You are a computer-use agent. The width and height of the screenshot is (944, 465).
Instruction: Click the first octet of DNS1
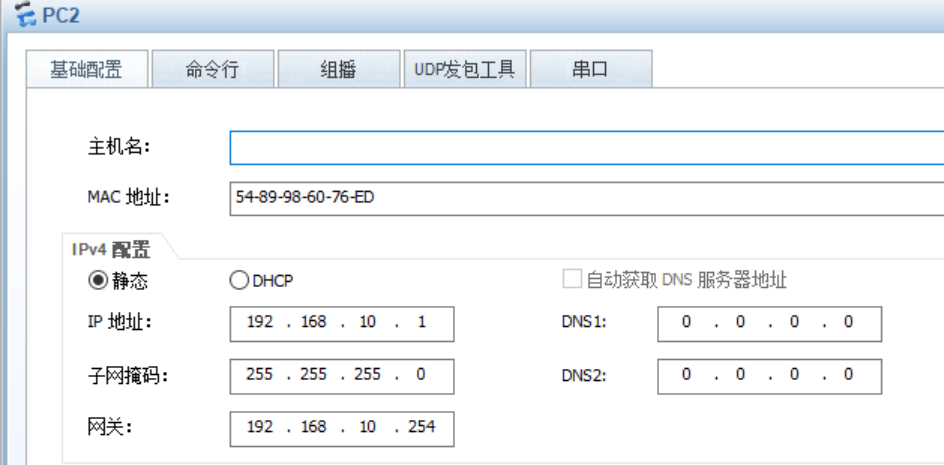[687, 324]
